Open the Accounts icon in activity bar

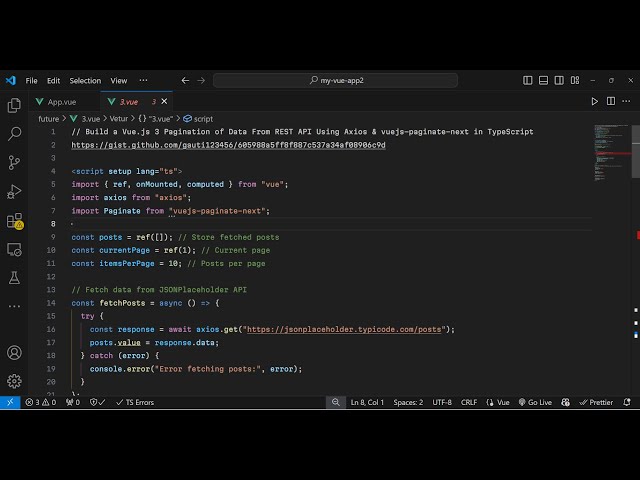pyautogui.click(x=14, y=353)
